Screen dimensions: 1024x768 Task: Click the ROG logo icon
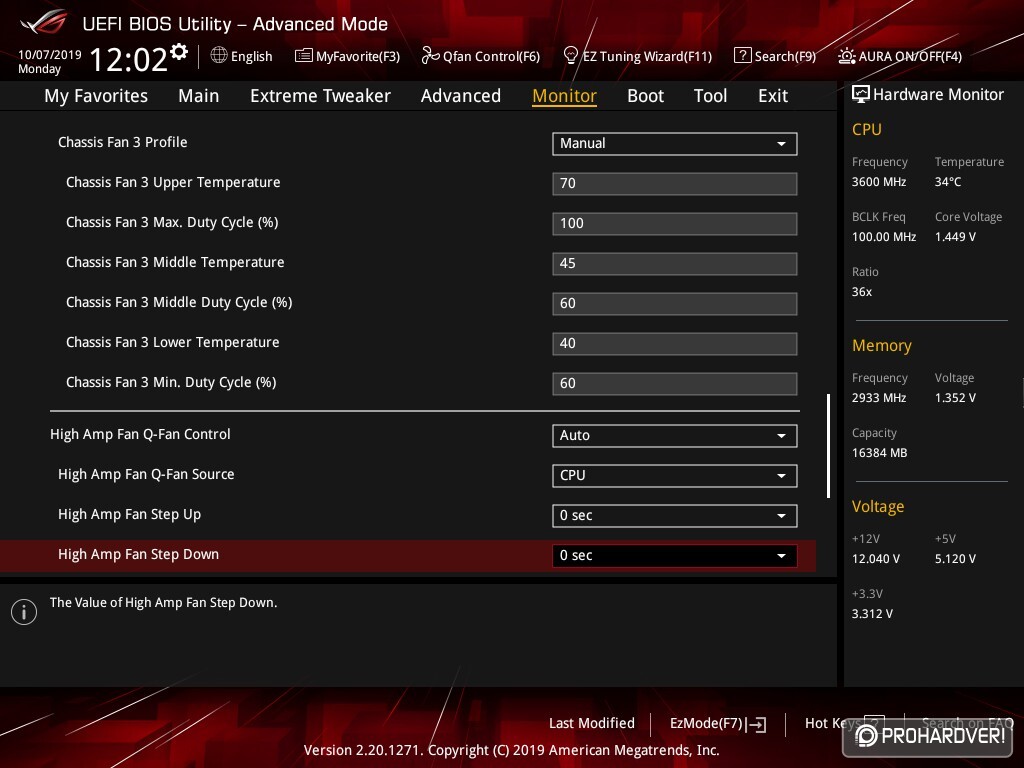pyautogui.click(x=43, y=22)
